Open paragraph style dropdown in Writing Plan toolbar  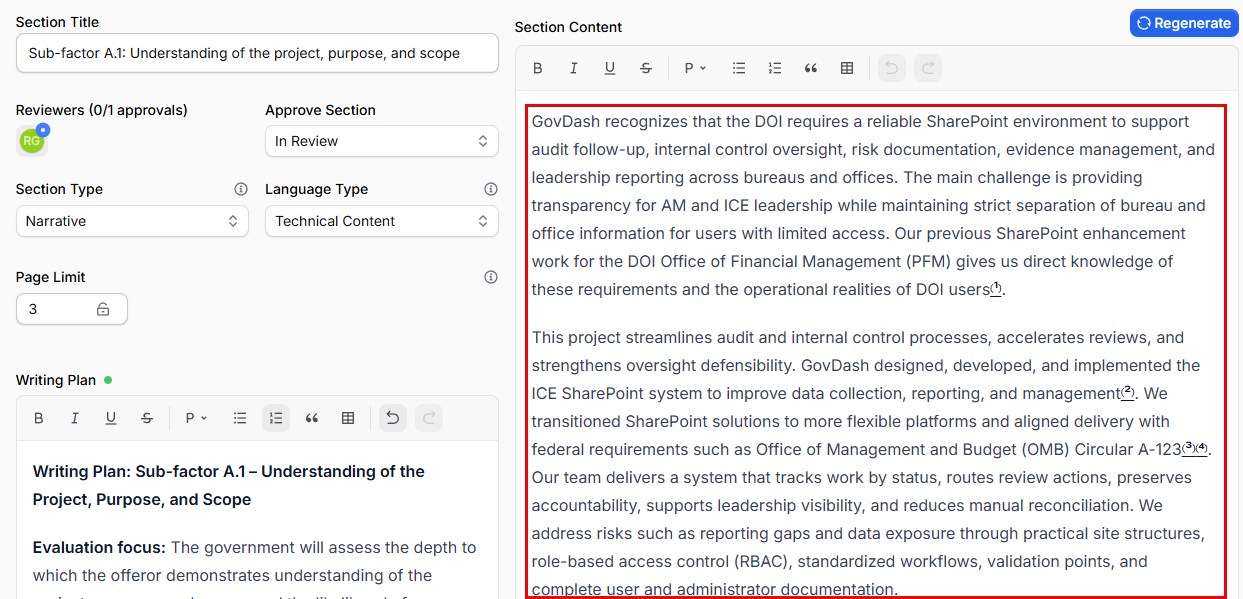(195, 418)
